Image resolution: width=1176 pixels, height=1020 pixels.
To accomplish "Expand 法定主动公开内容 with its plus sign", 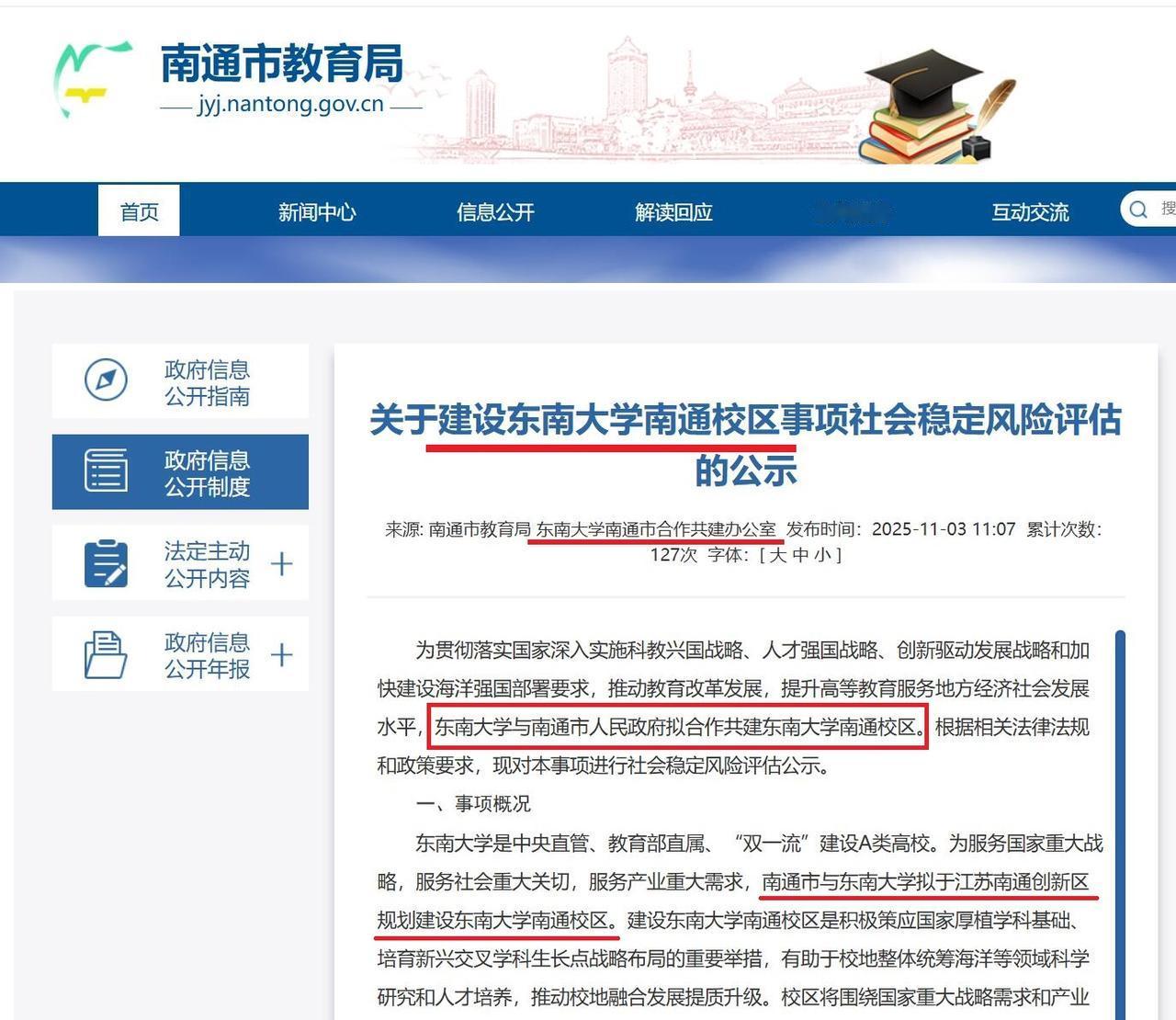I will point(282,562).
